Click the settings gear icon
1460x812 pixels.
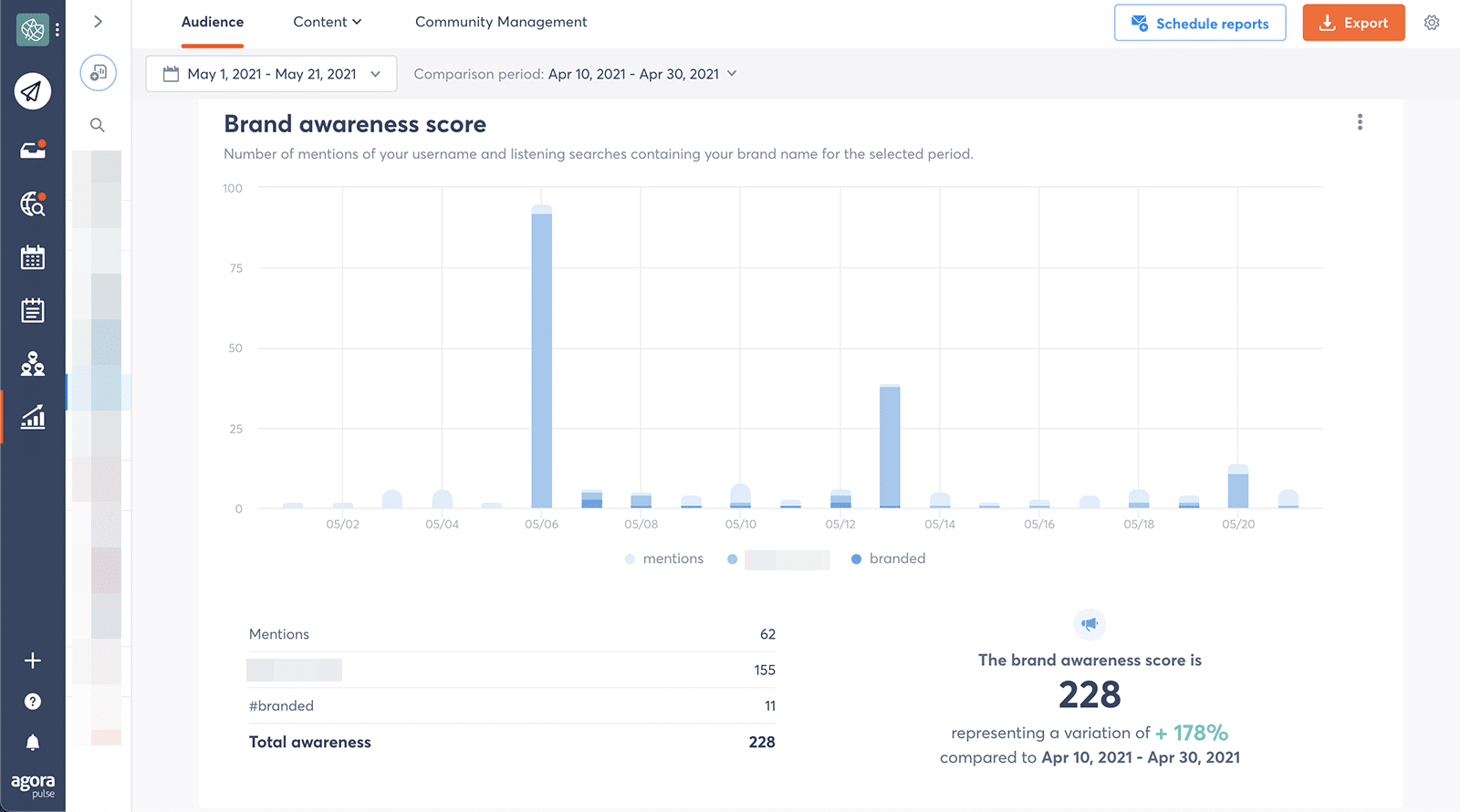1432,23
